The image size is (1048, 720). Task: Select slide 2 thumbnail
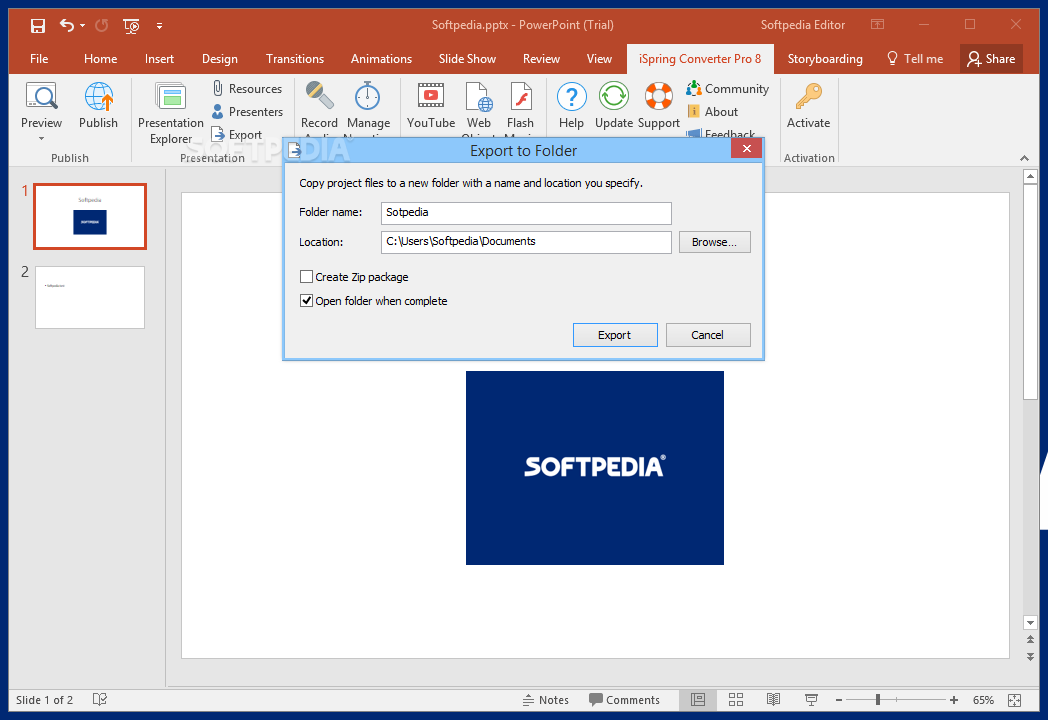[x=90, y=297]
